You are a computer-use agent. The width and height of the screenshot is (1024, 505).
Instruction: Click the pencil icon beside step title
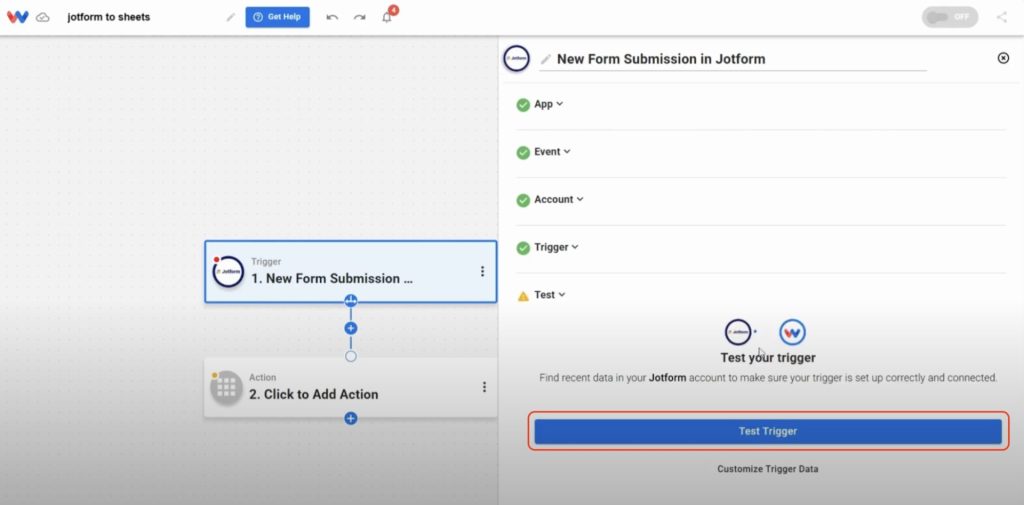546,59
